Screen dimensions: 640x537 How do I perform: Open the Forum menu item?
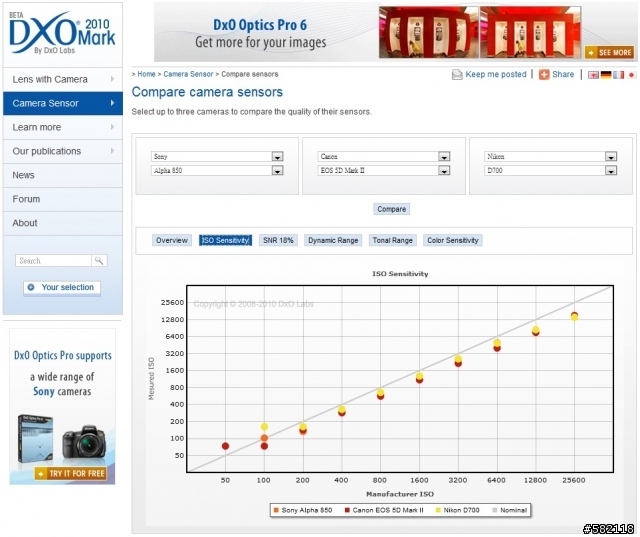click(63, 199)
